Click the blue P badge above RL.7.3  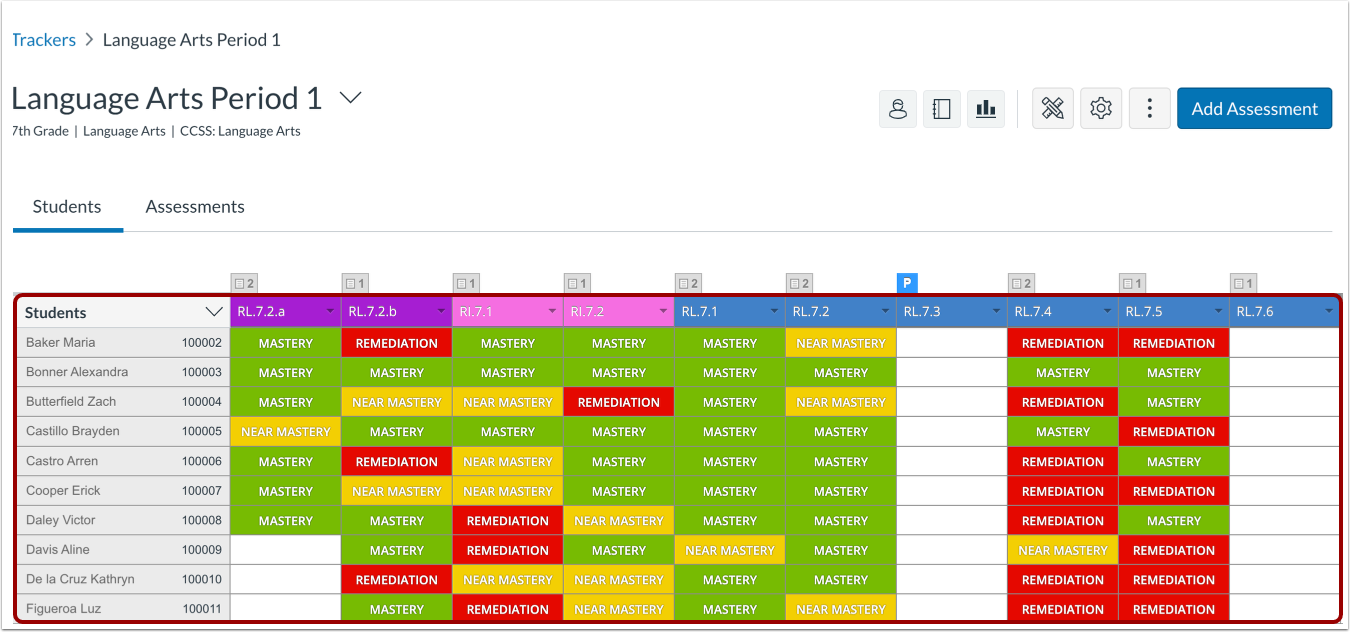(x=907, y=283)
